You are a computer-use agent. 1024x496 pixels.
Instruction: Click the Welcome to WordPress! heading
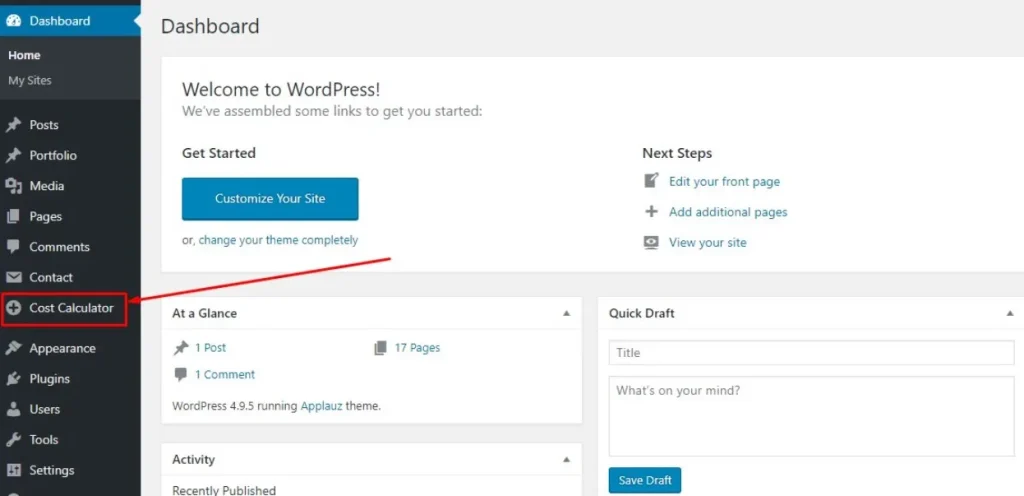click(281, 90)
